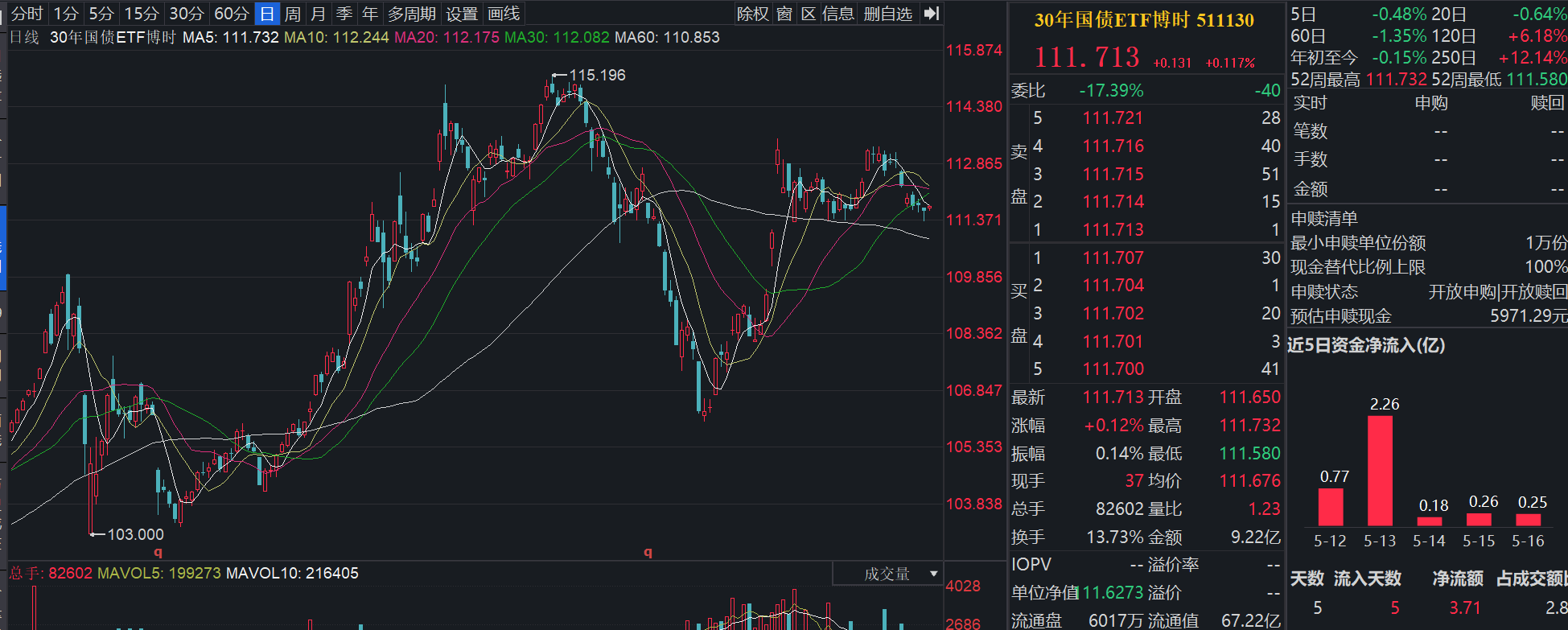1568x630 pixels.
Task: Click the collapse side panel arrow icon
Action: tap(932, 14)
